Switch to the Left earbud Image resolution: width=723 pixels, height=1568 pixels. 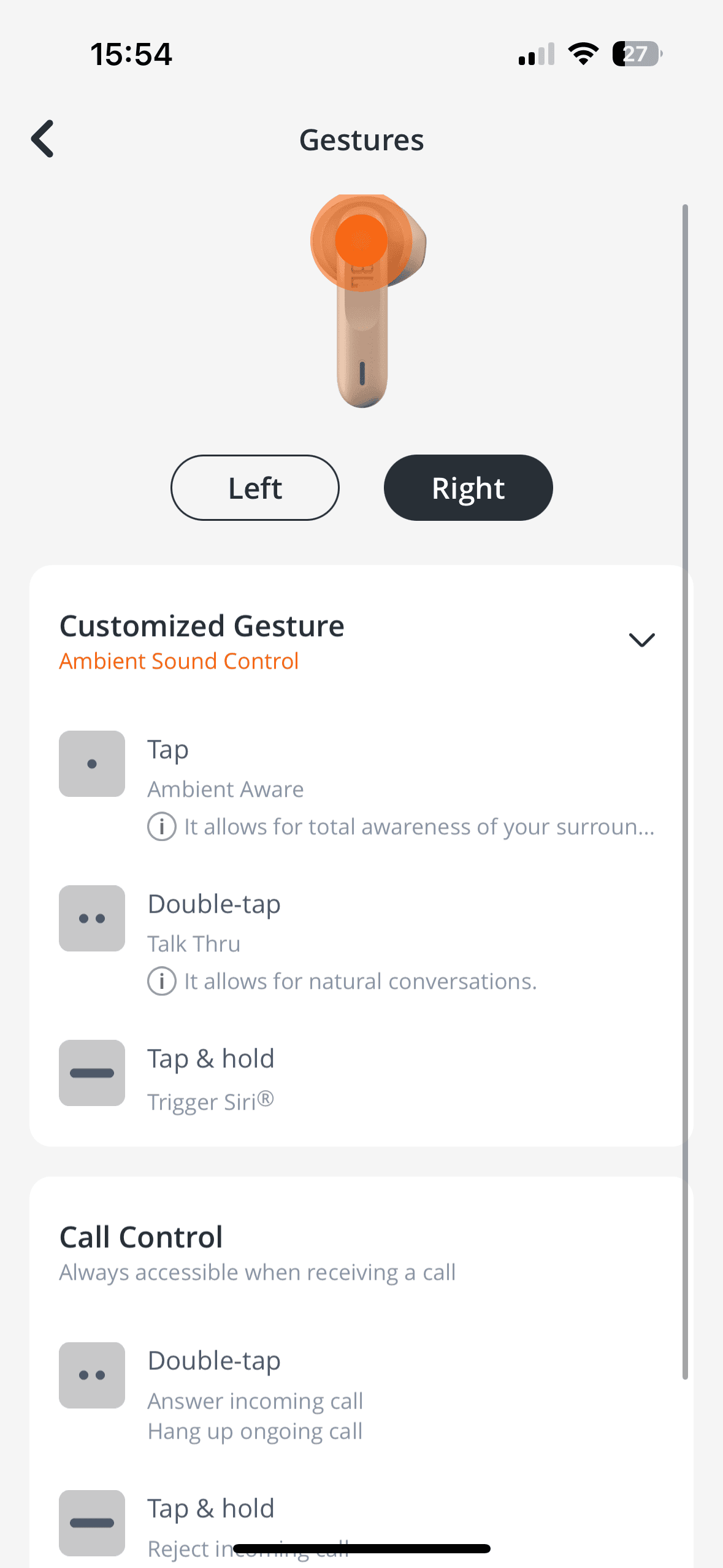point(255,488)
